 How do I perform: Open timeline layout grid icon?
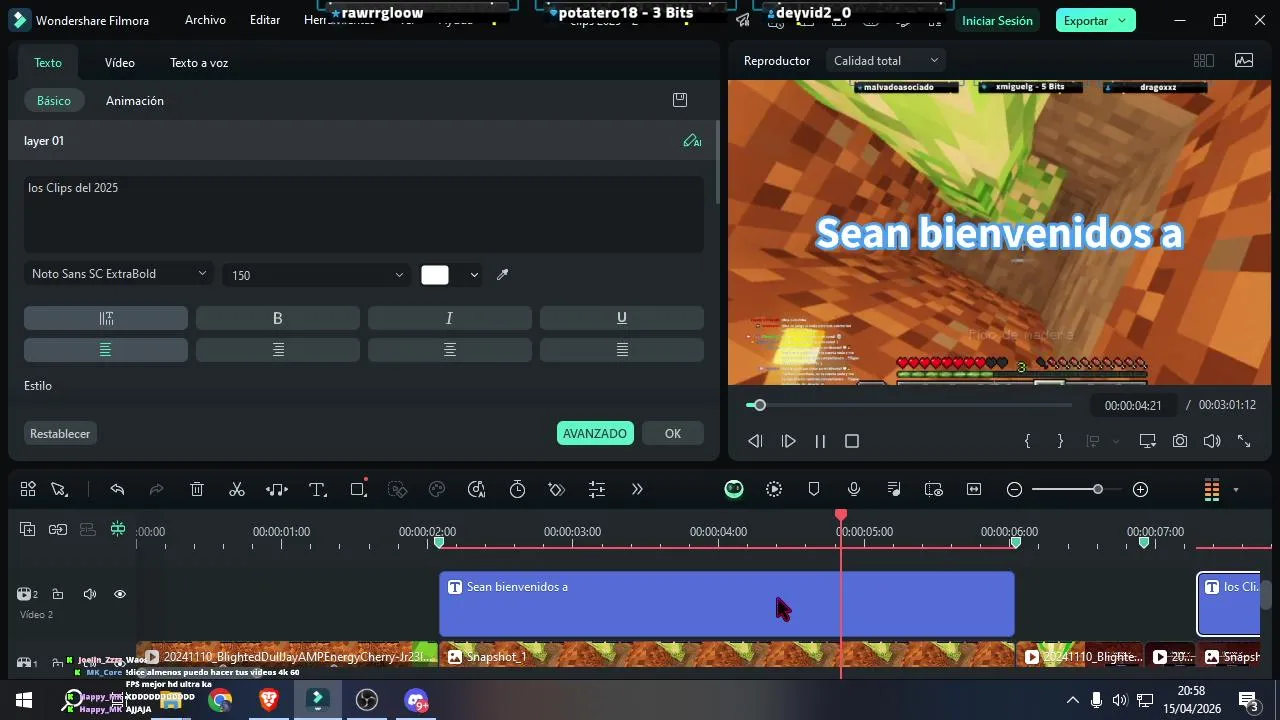(28, 489)
